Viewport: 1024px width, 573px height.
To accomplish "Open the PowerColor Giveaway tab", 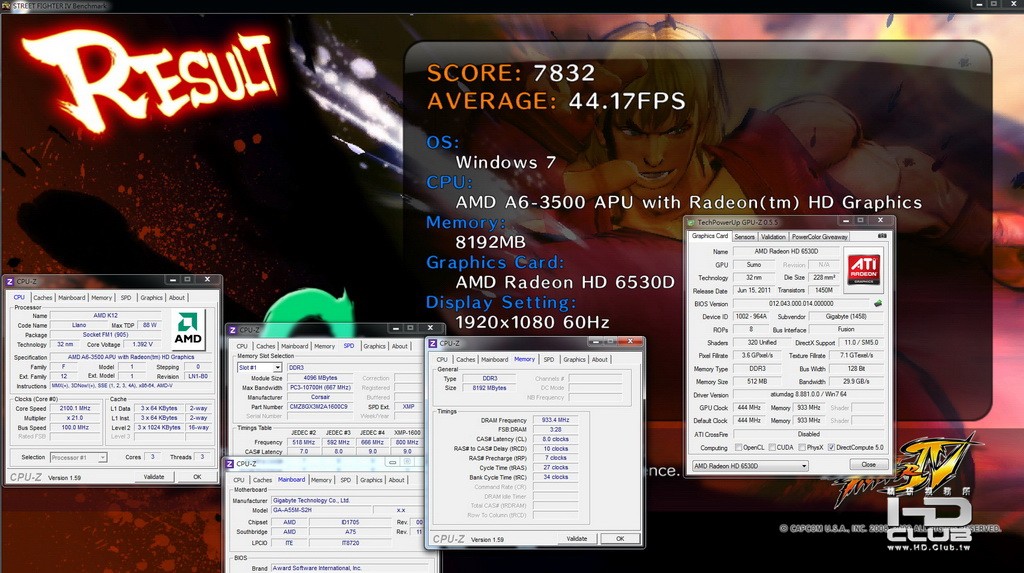I will coord(820,237).
